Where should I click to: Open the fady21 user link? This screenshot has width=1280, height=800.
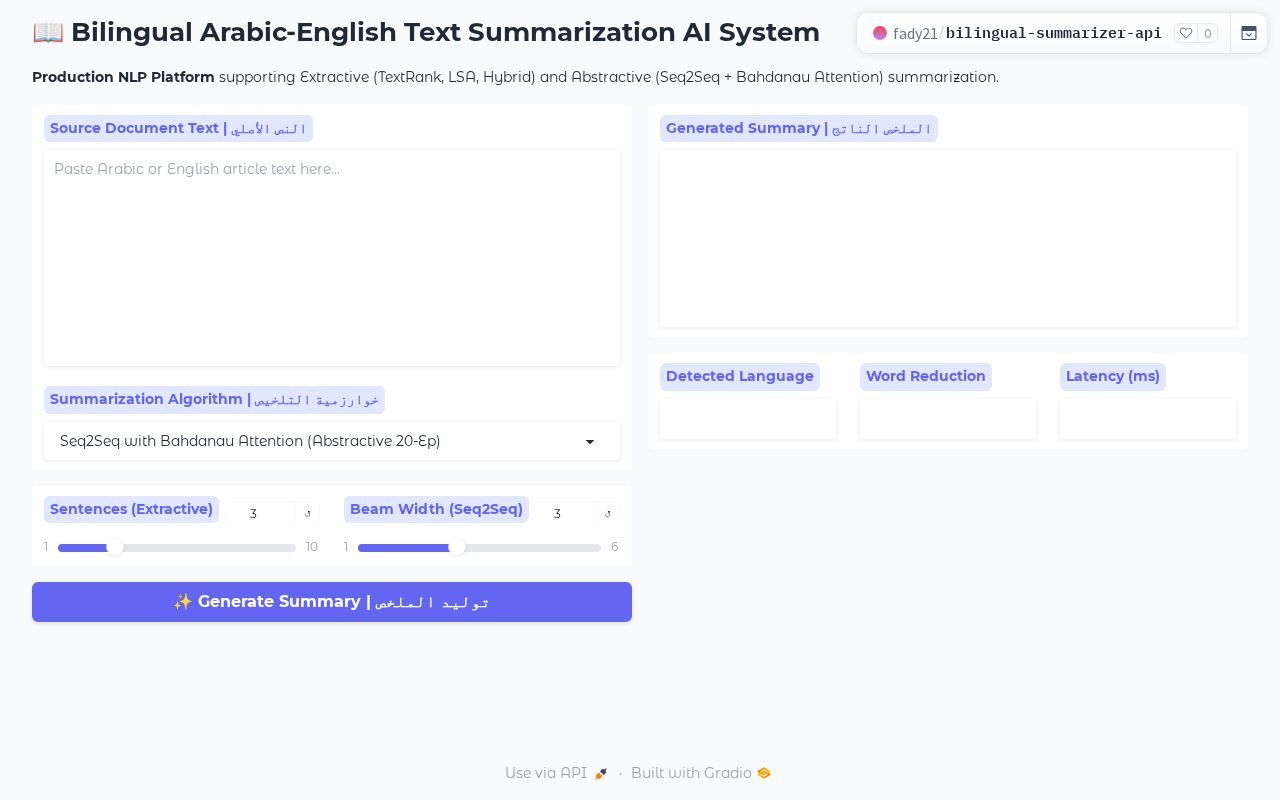[915, 33]
